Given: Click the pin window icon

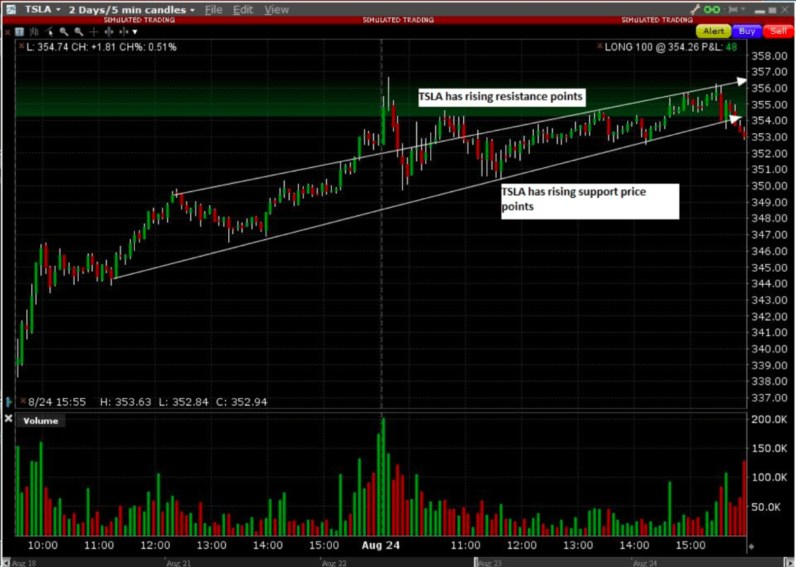Looking at the screenshot, I should pyautogui.click(x=733, y=9).
